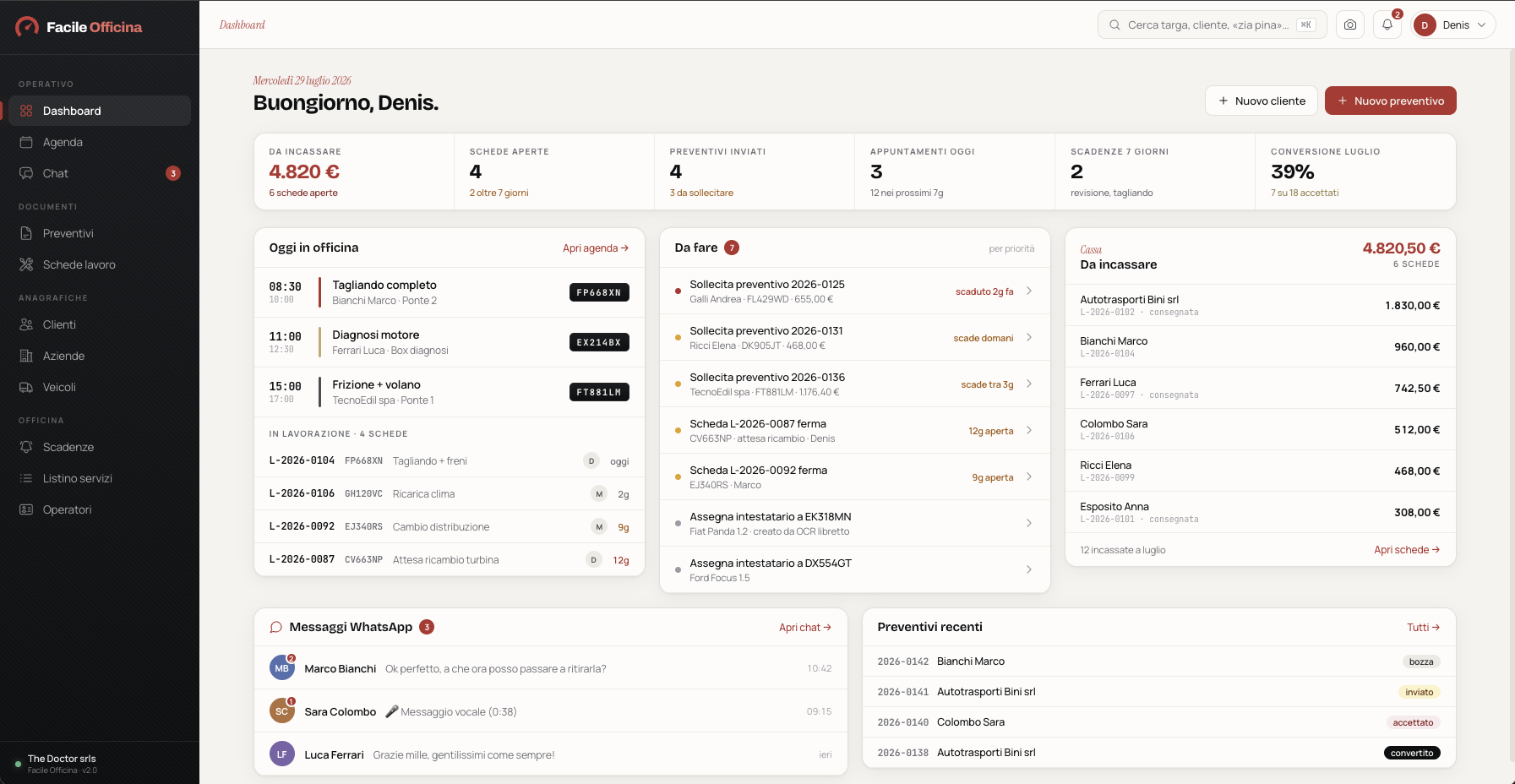Click the WhatsApp messages bubble icon
This screenshot has height=784, width=1515.
tap(275, 627)
